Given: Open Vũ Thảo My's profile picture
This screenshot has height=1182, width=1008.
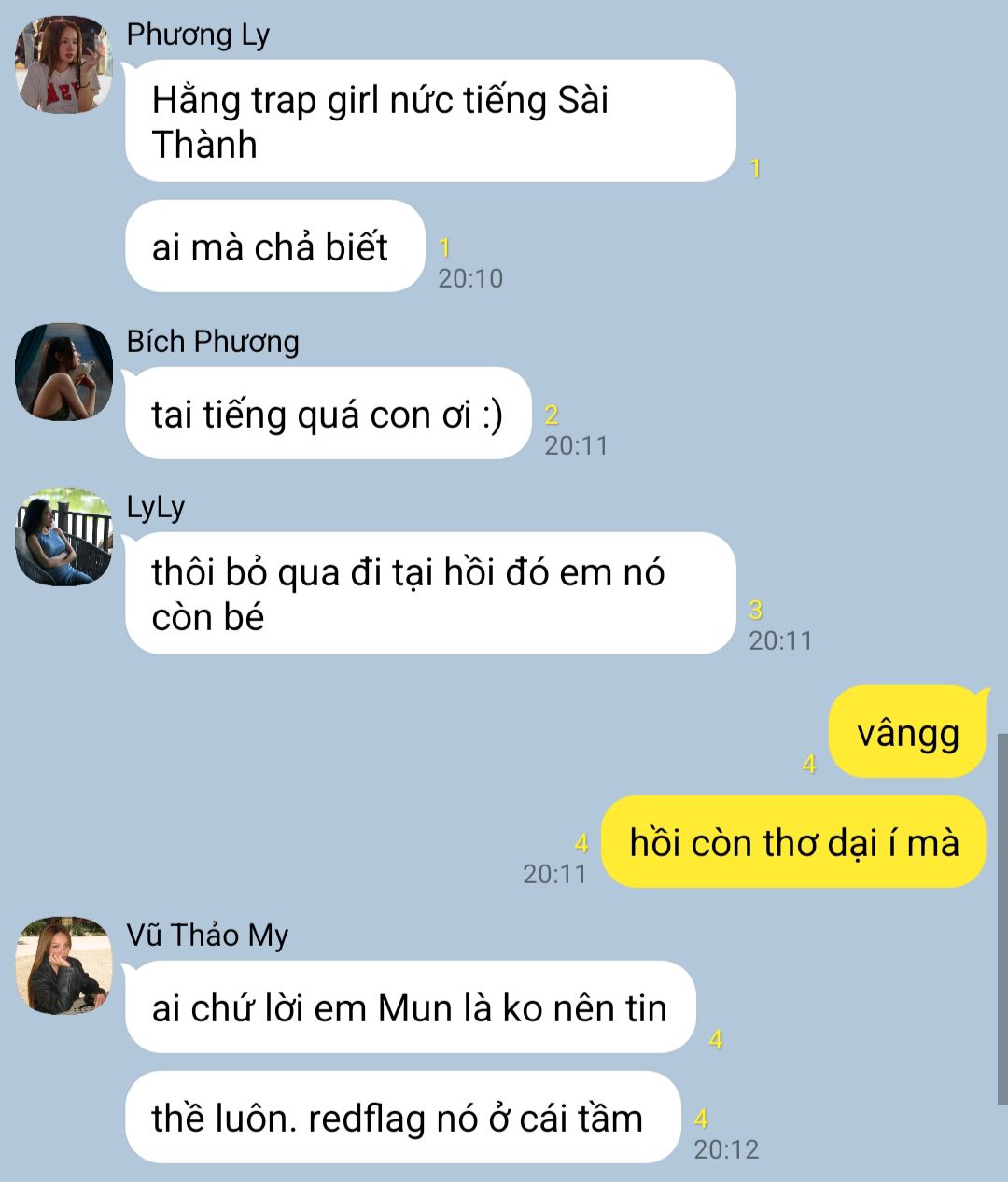Looking at the screenshot, I should [63, 965].
